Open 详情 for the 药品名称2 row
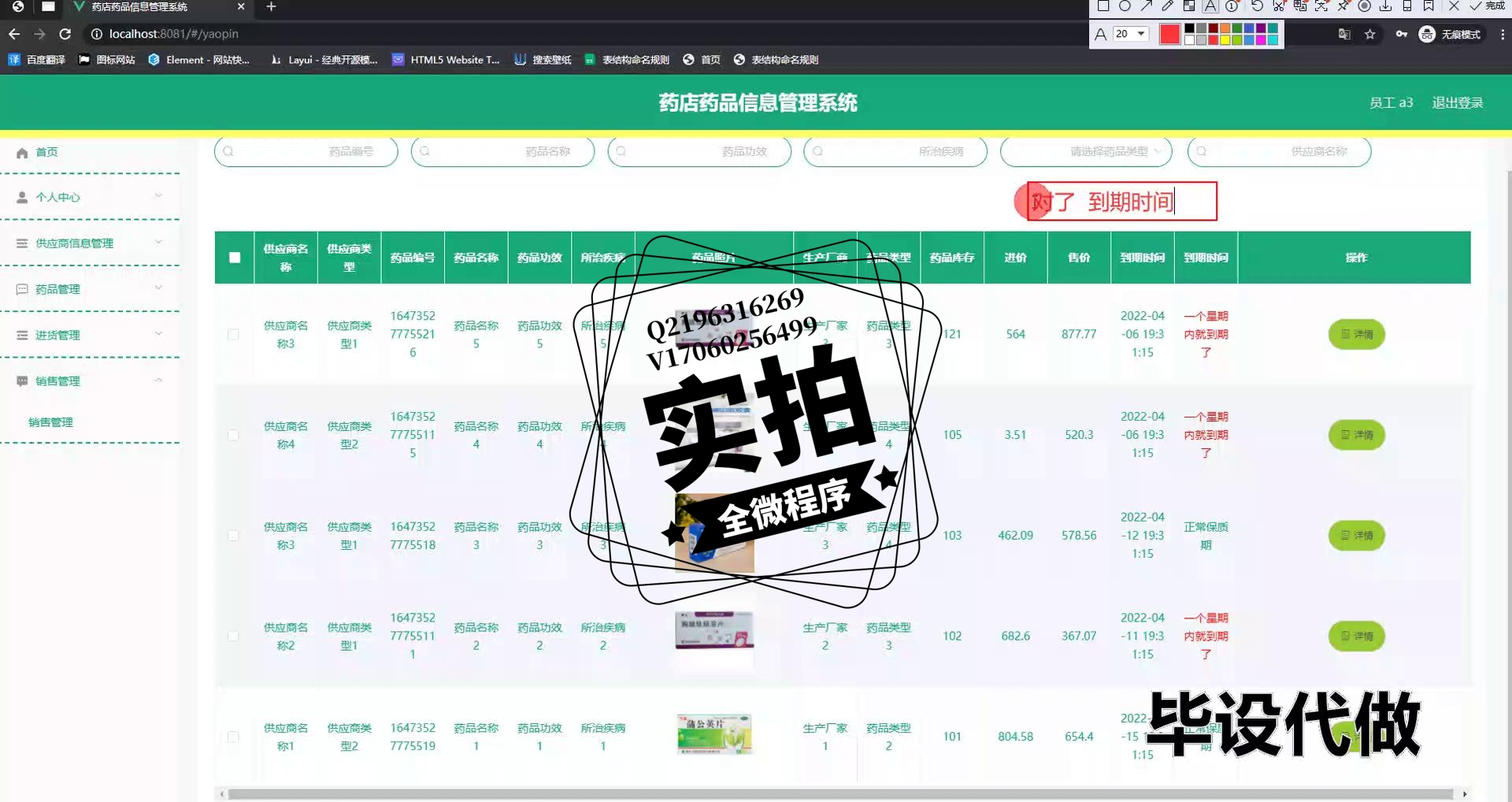This screenshot has width=1512, height=802. click(x=1356, y=636)
